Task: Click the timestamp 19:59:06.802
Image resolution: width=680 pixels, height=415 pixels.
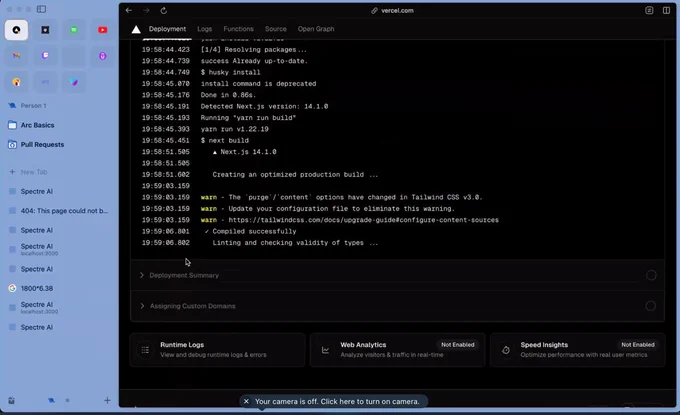Action: pos(166,243)
